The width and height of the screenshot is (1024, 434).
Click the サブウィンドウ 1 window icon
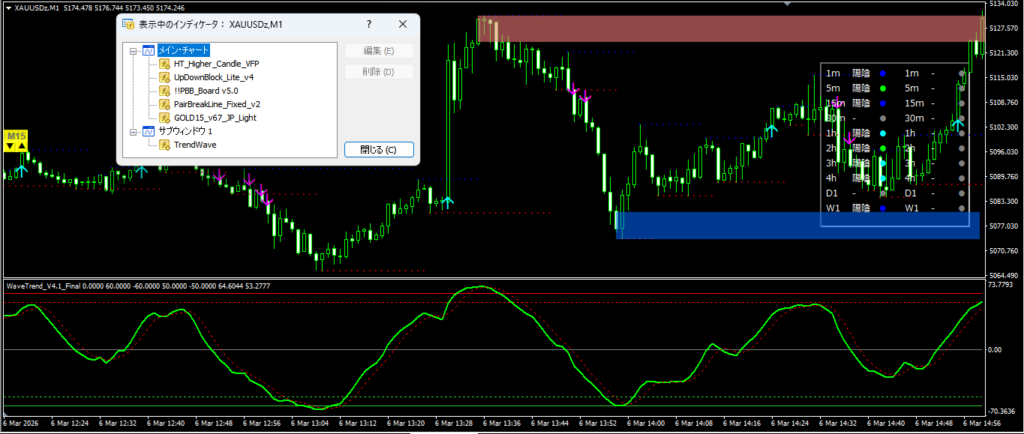coord(148,131)
